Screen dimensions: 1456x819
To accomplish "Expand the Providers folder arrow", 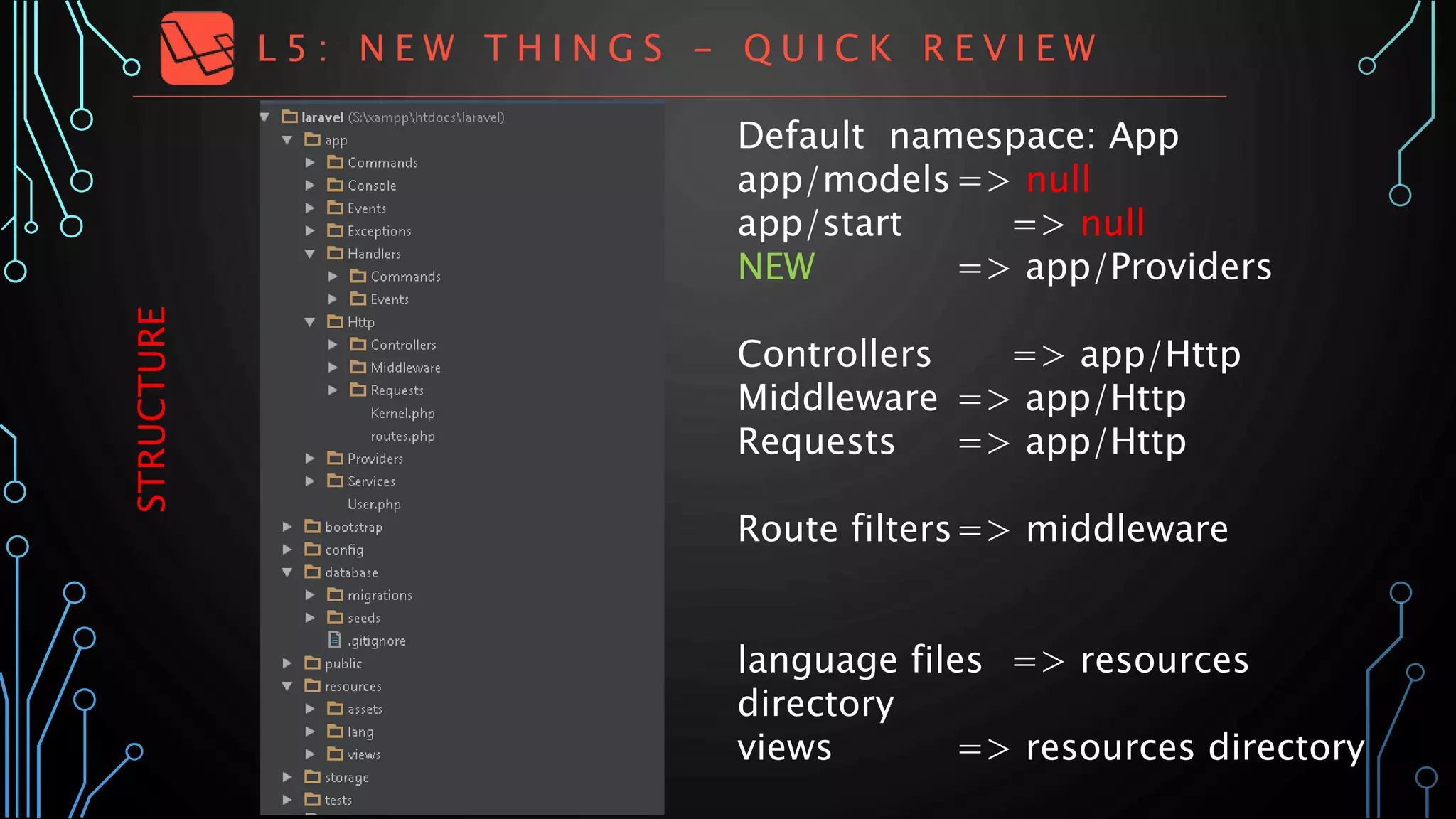I will 310,459.
